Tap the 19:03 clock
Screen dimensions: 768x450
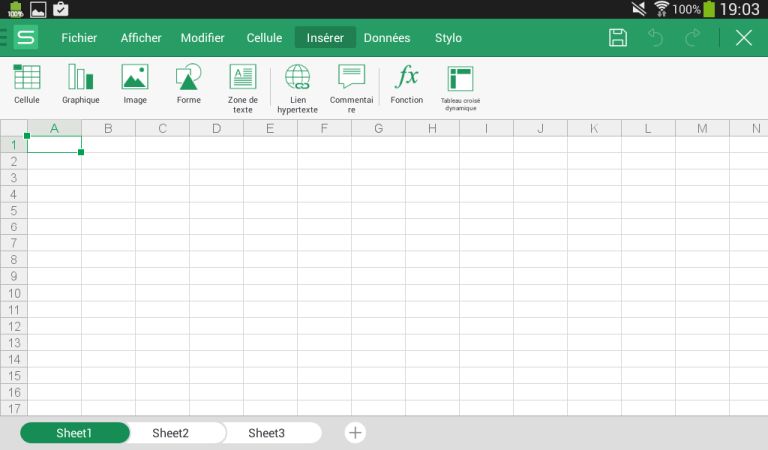(x=740, y=9)
